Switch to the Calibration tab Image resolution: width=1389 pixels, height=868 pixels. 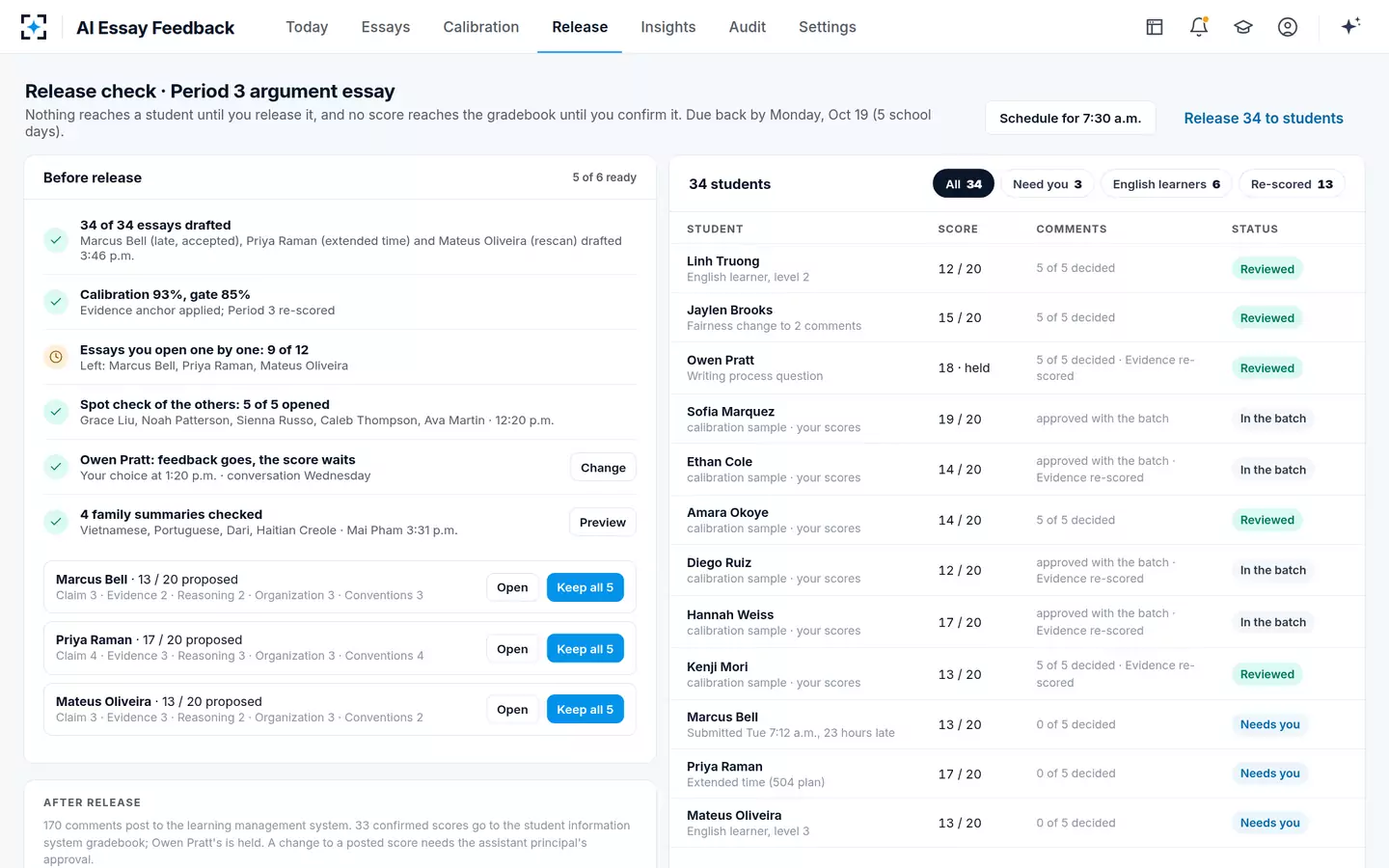tap(481, 27)
